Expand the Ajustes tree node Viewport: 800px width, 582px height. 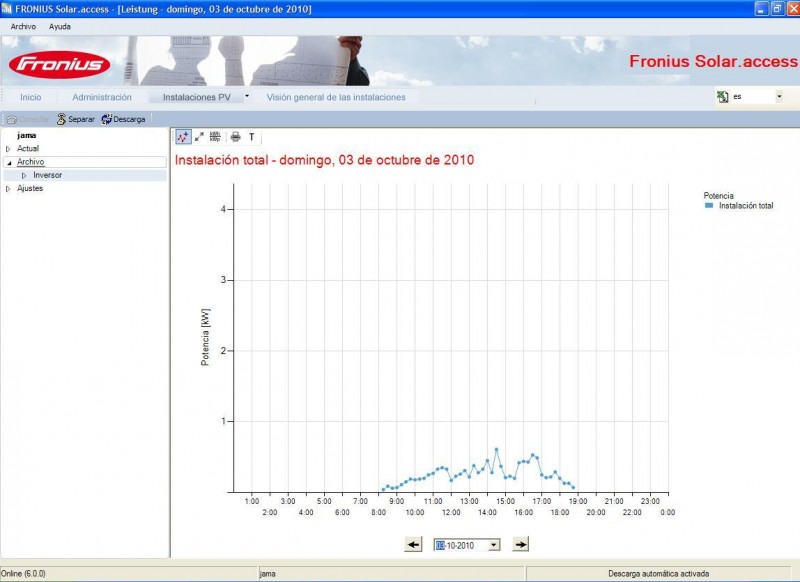8,189
